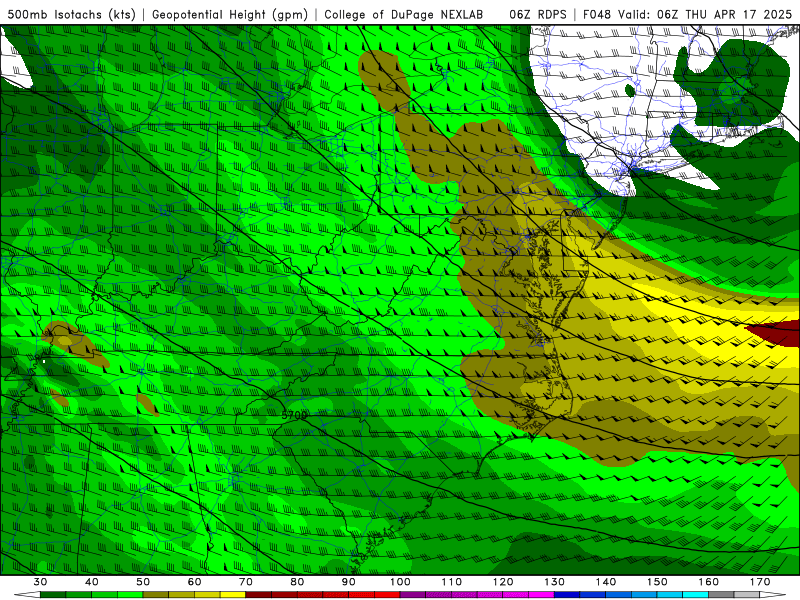The image size is (800, 600).
Task: Click the "170" legend scale label
Action: point(760,582)
